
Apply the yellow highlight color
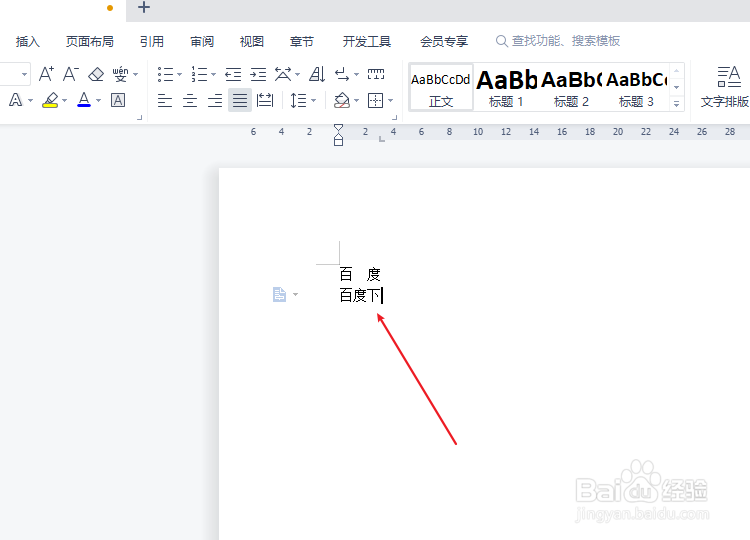(x=50, y=100)
